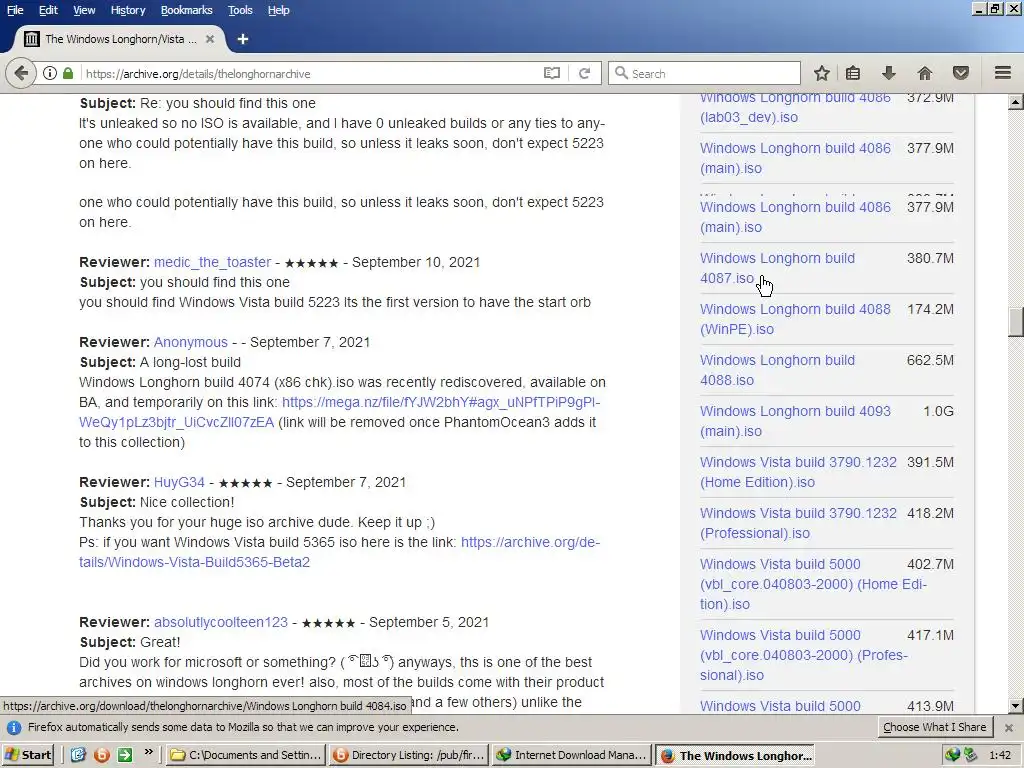The width and height of the screenshot is (1024, 768).
Task: Click the 380.7M file size text
Action: tap(930, 258)
